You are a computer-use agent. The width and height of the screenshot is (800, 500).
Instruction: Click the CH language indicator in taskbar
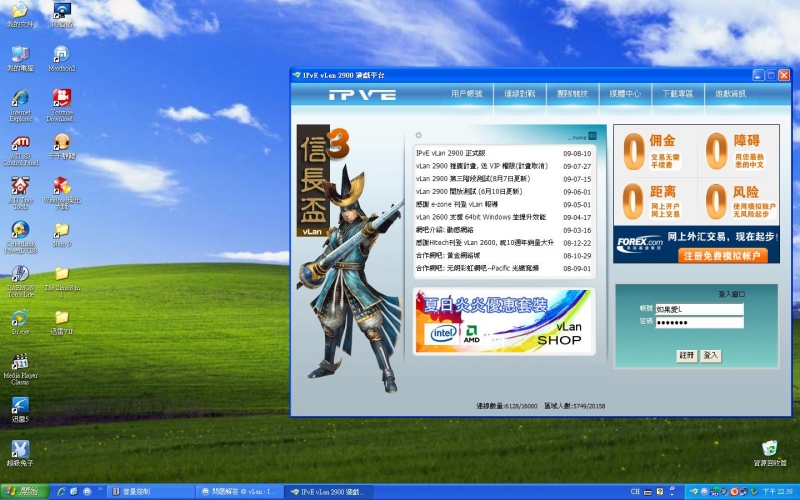pyautogui.click(x=635, y=492)
